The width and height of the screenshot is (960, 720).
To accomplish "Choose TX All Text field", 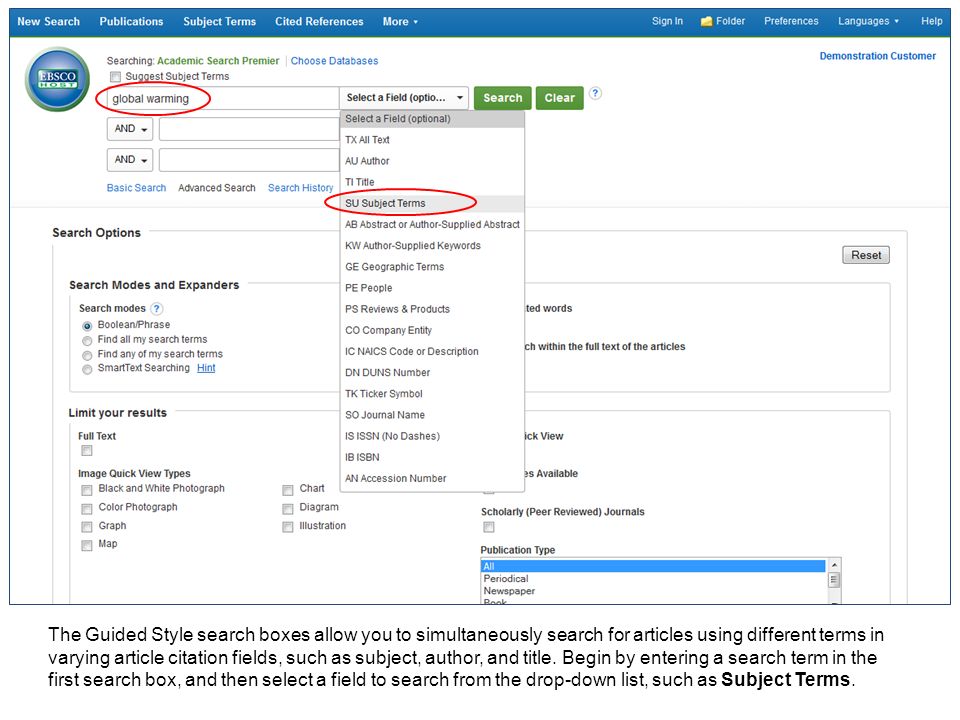I will 432,140.
